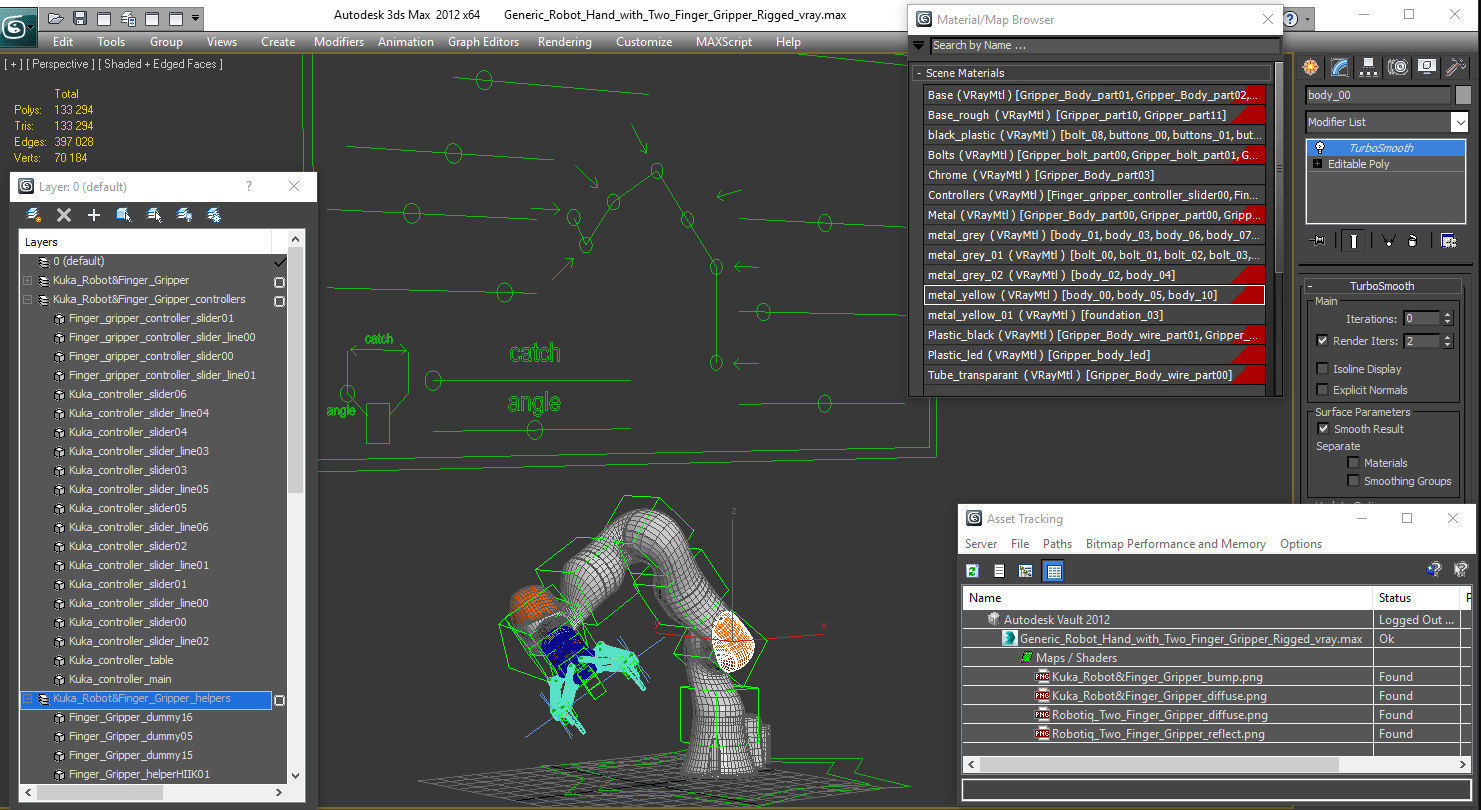Click Delete layer X icon in Layer window
The height and width of the screenshot is (810, 1481).
(x=64, y=215)
